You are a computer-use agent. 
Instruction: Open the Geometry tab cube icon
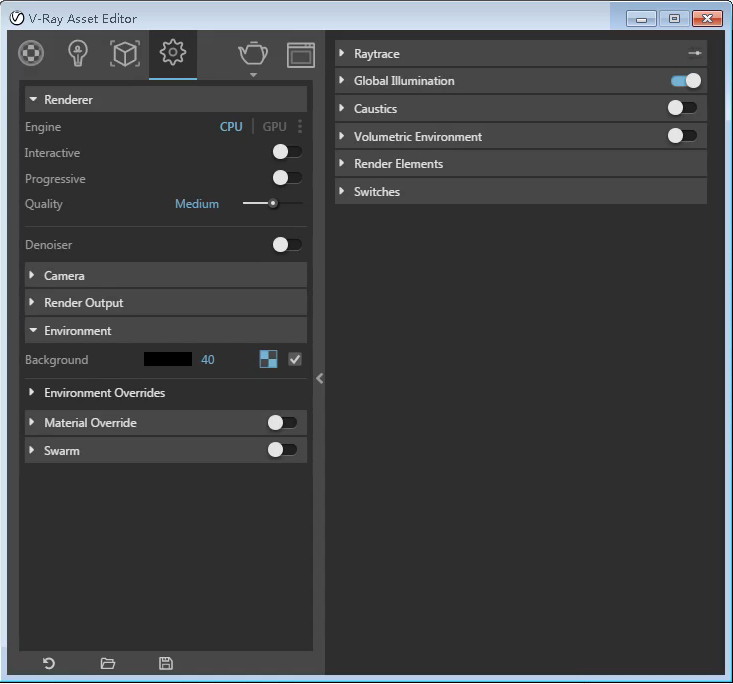(124, 53)
